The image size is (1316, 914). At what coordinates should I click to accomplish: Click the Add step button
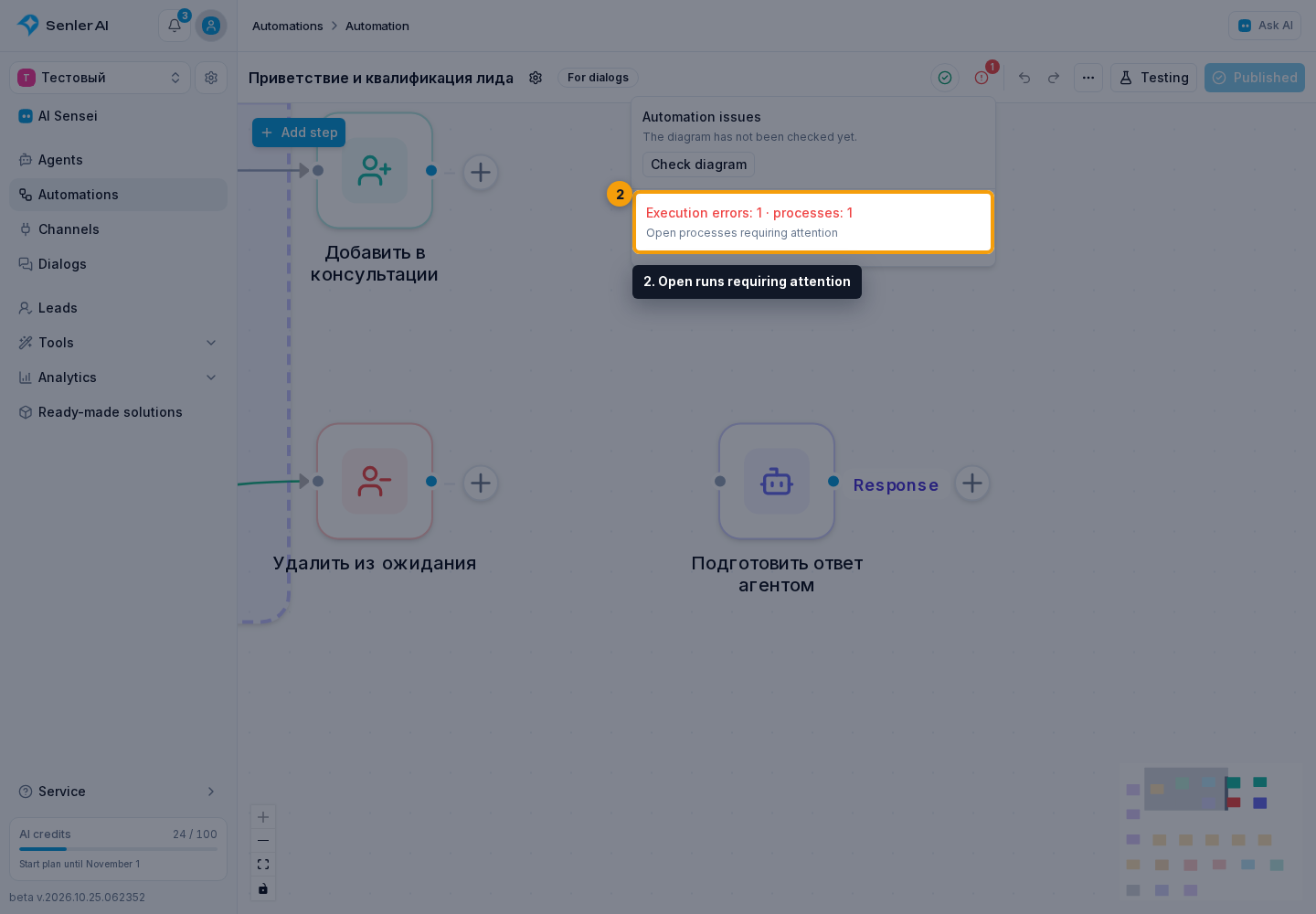click(299, 133)
